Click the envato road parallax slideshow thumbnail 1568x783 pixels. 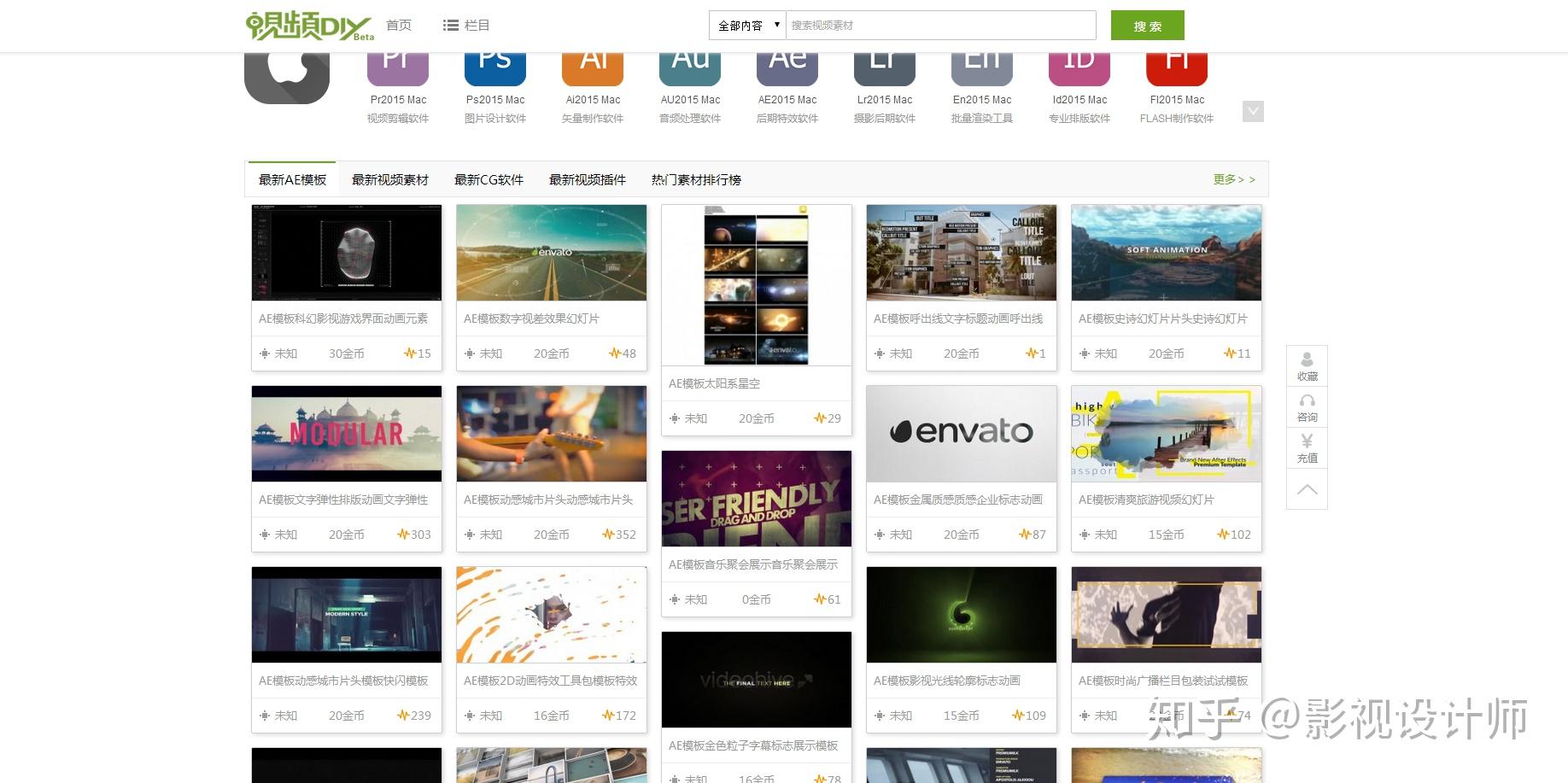(552, 253)
